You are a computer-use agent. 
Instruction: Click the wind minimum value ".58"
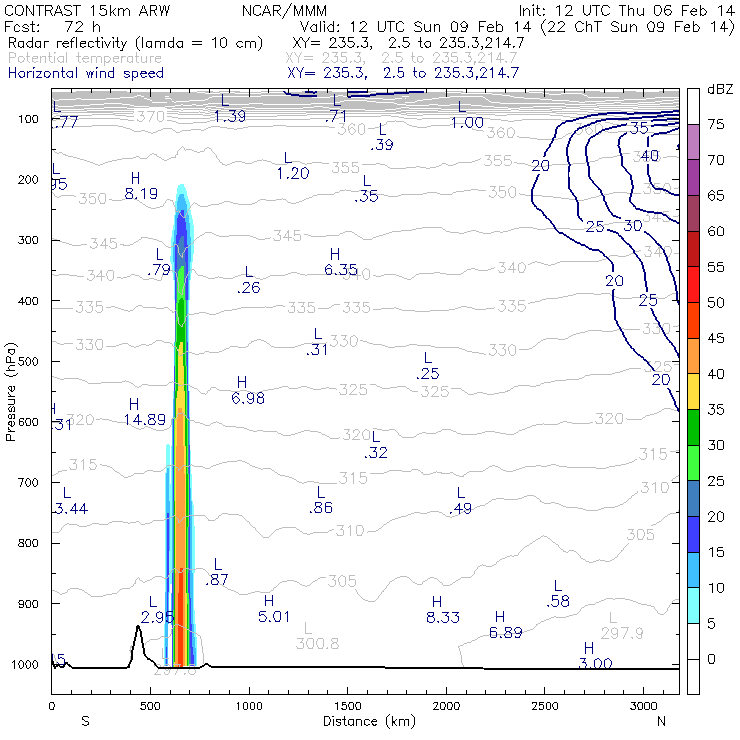click(558, 601)
